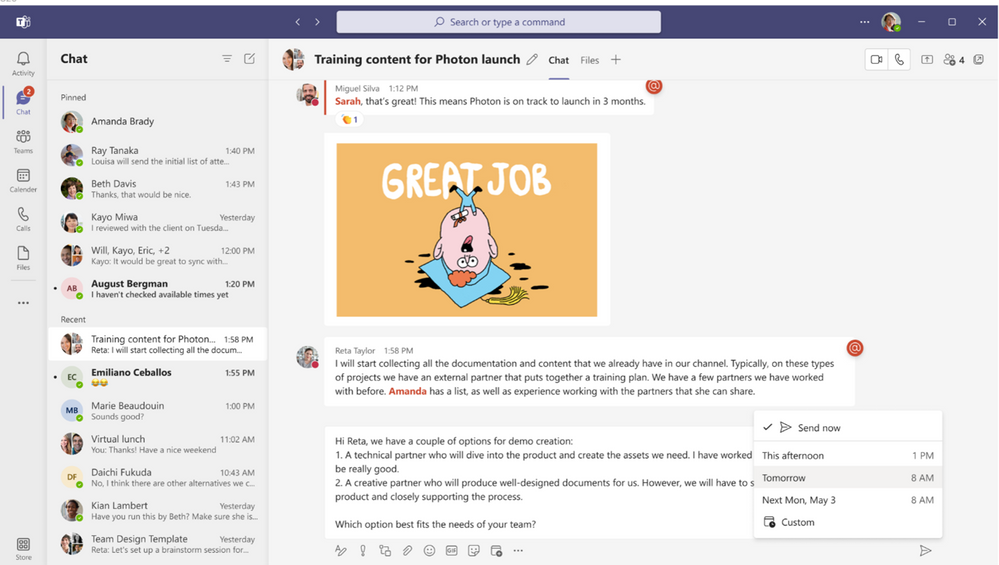
Task: Start a video call
Action: click(x=877, y=59)
